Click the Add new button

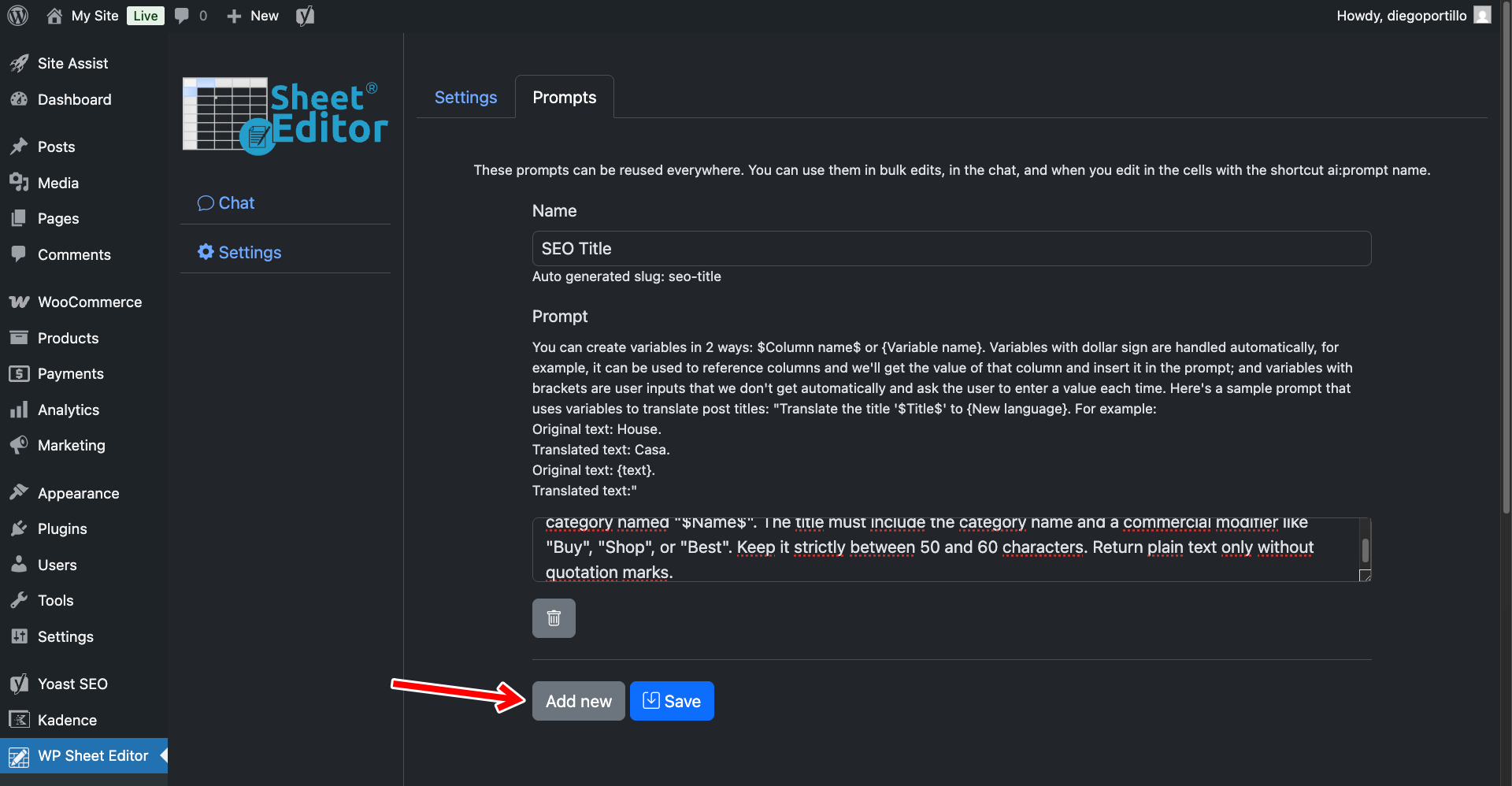click(578, 701)
